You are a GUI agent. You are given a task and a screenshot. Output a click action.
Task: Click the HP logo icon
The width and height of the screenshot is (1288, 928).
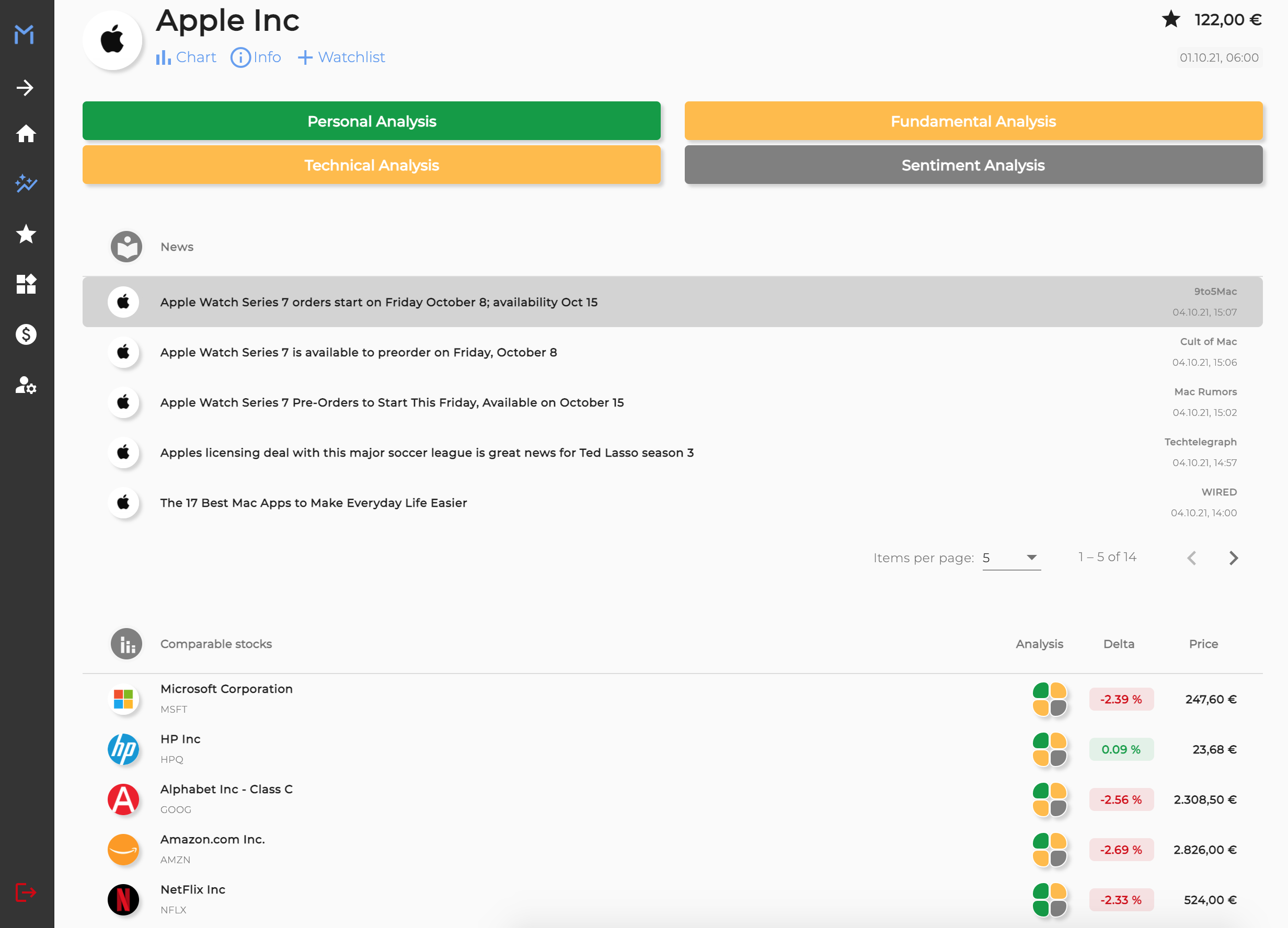click(123, 749)
